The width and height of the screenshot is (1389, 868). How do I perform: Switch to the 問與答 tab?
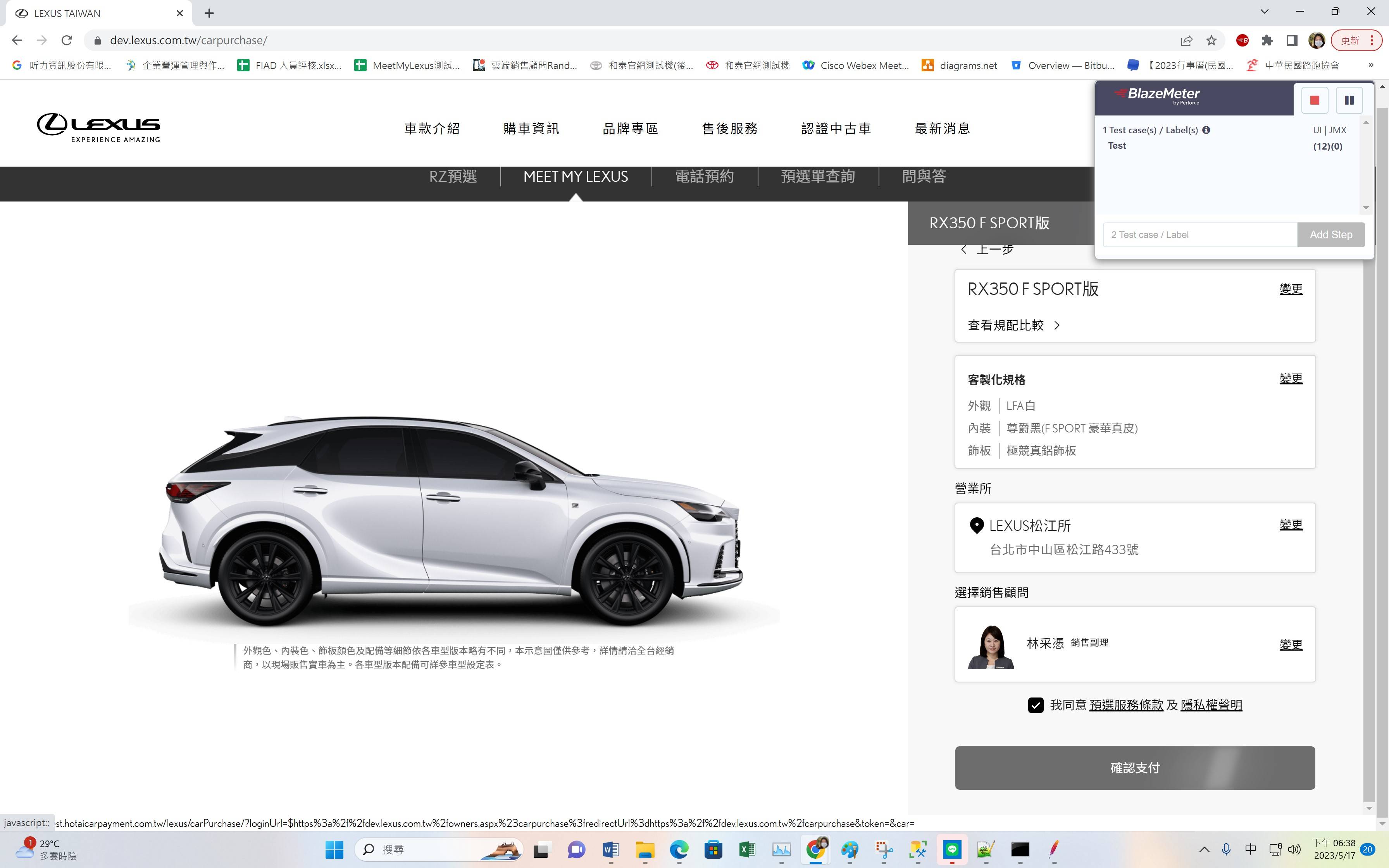[x=924, y=176]
